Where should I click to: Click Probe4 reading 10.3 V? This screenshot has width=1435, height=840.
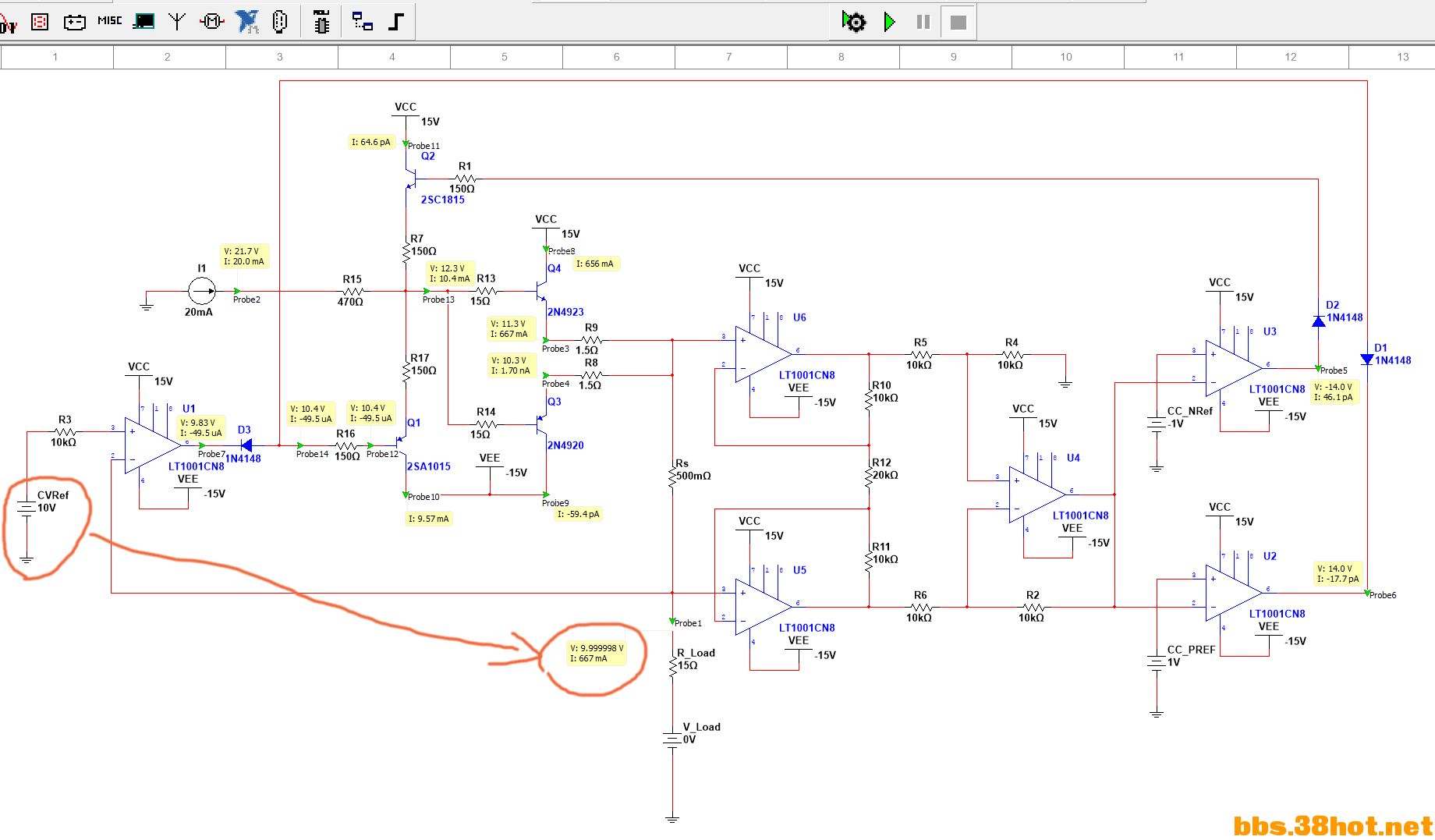(512, 365)
